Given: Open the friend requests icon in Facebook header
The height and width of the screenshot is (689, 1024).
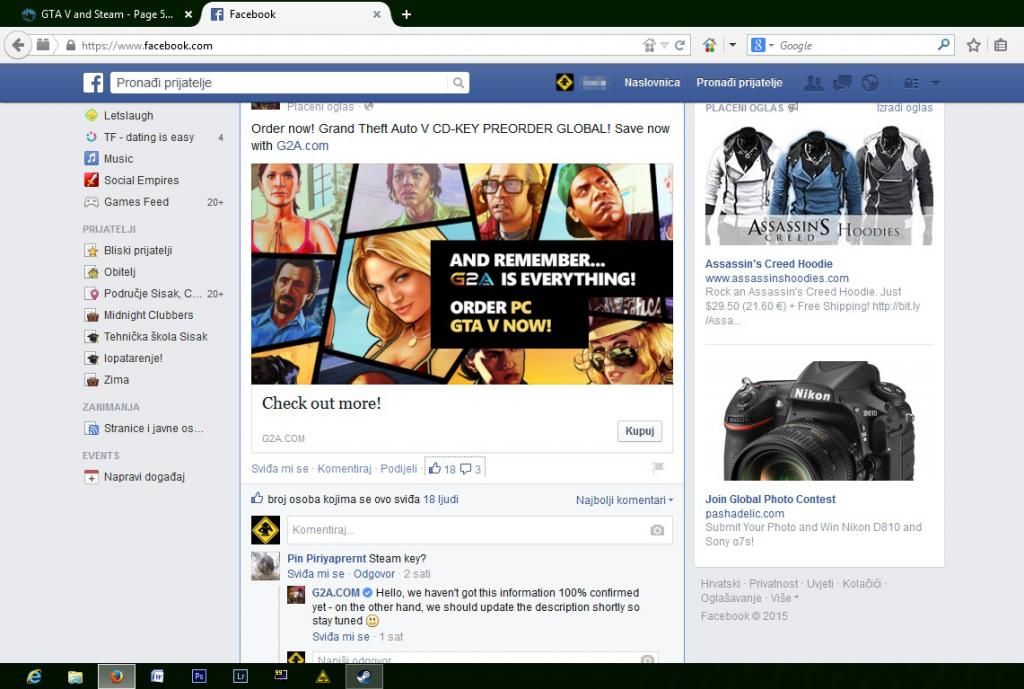Looking at the screenshot, I should (x=814, y=83).
